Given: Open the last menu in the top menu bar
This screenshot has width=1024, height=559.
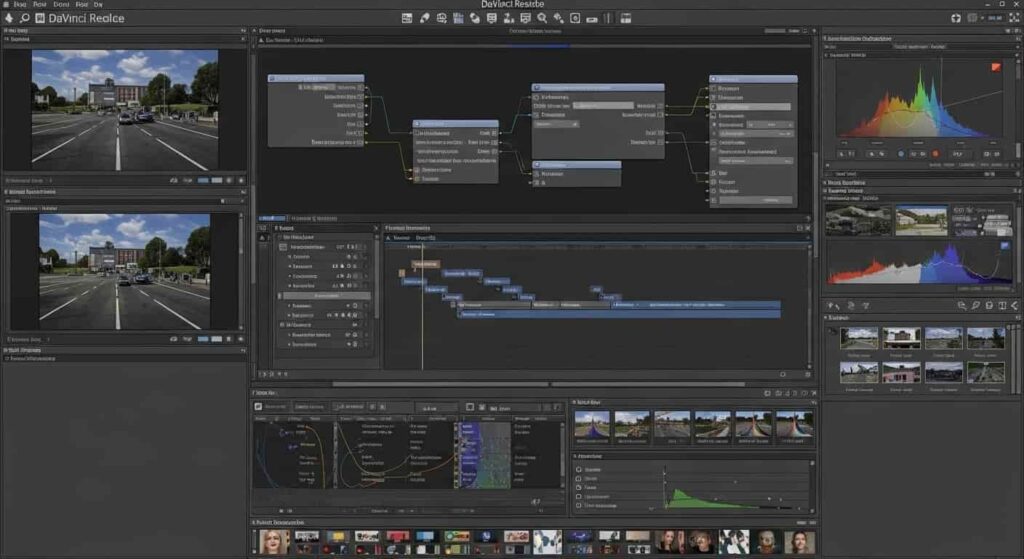Looking at the screenshot, I should coord(98,4).
